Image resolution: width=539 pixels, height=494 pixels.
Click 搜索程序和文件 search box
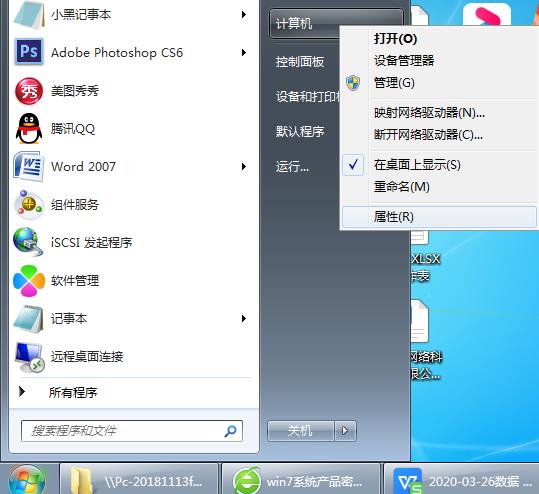click(132, 431)
